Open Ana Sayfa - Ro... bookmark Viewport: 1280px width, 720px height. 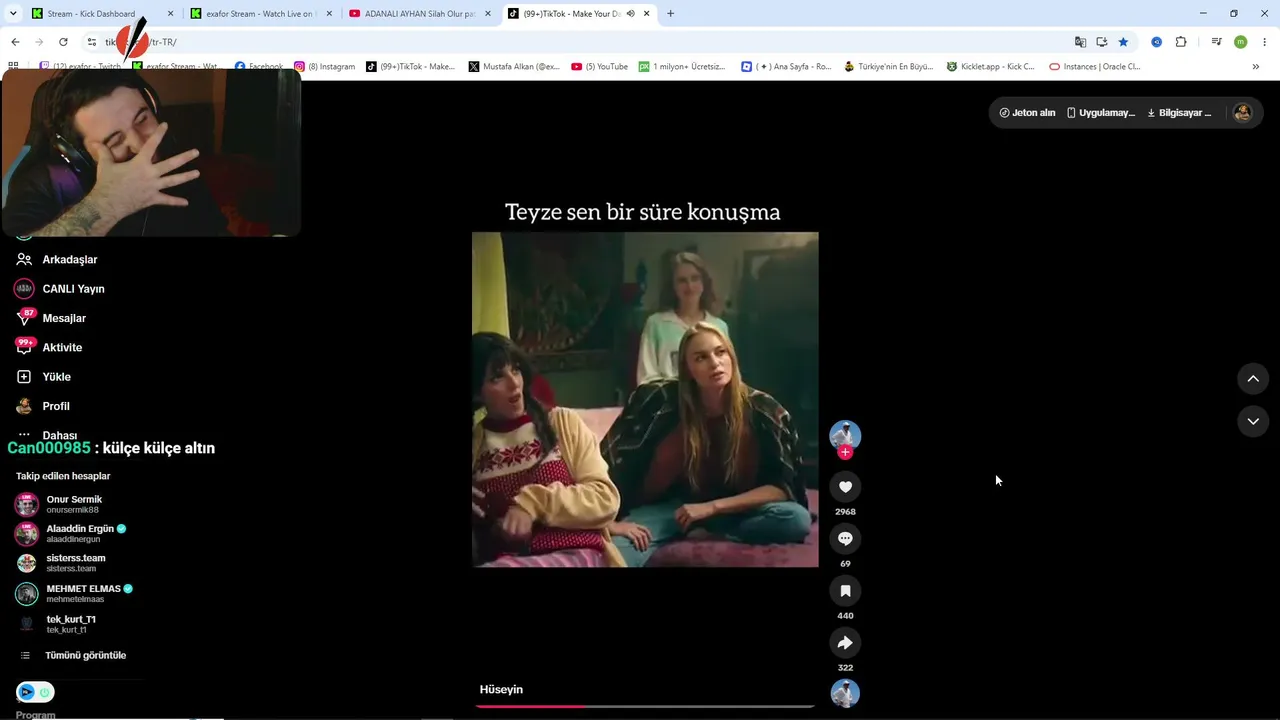[x=786, y=67]
